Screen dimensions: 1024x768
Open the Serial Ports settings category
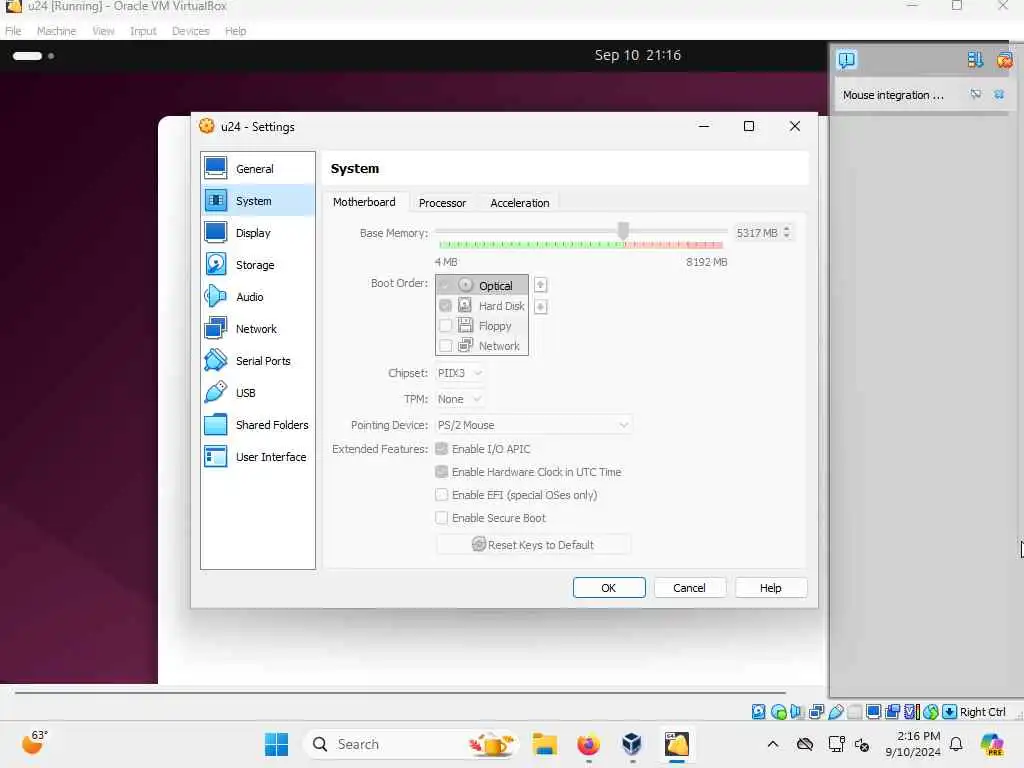pyautogui.click(x=258, y=360)
